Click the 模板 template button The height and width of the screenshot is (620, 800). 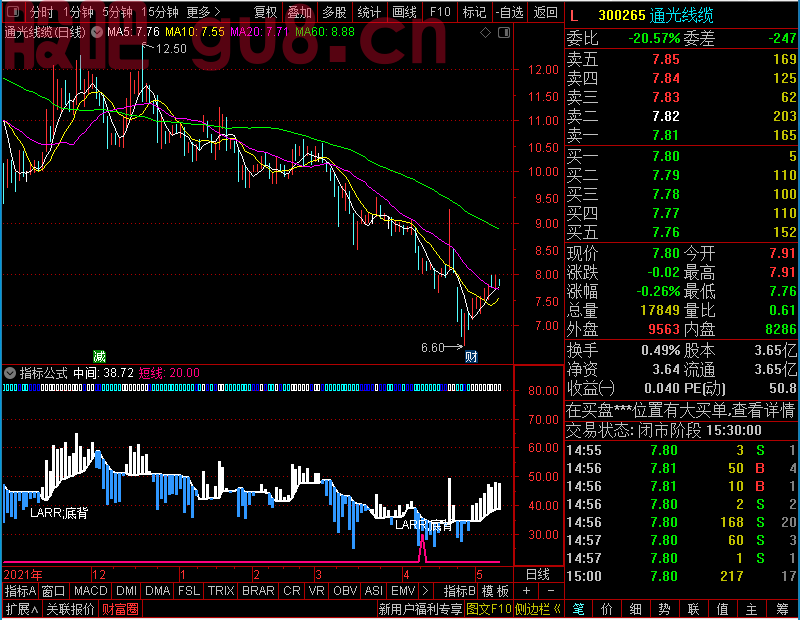pos(495,591)
